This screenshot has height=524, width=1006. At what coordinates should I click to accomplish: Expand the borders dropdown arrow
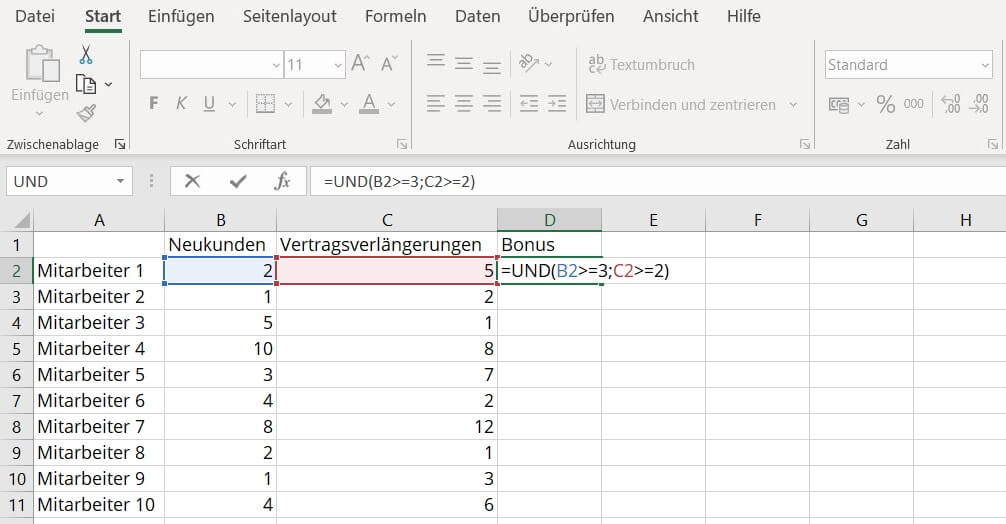288,103
